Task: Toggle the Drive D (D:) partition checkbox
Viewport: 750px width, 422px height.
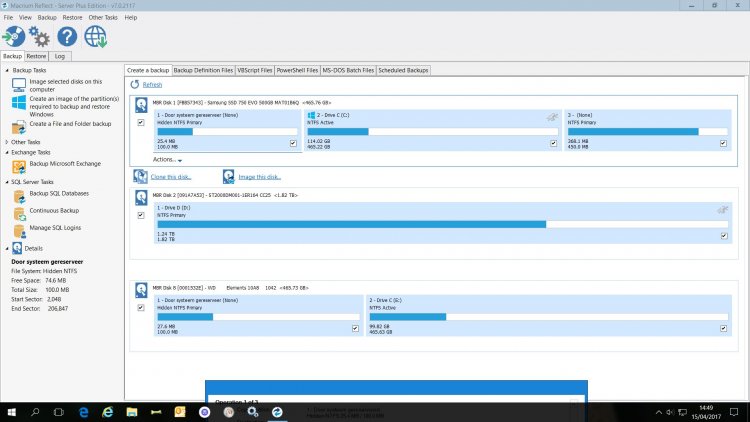Action: coord(723,236)
